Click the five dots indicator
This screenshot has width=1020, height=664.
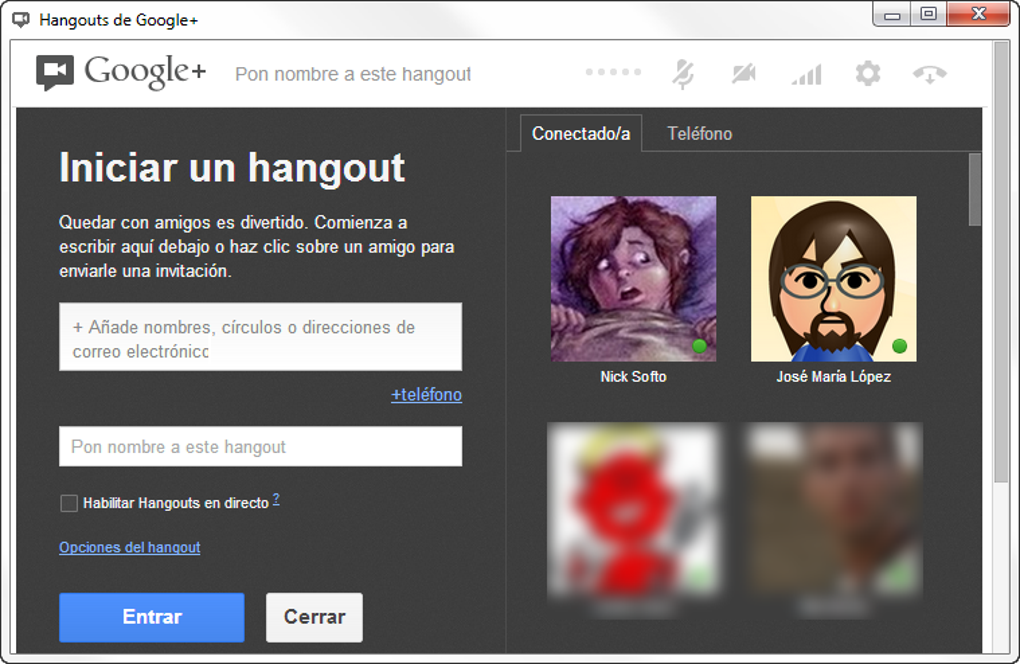pyautogui.click(x=613, y=72)
